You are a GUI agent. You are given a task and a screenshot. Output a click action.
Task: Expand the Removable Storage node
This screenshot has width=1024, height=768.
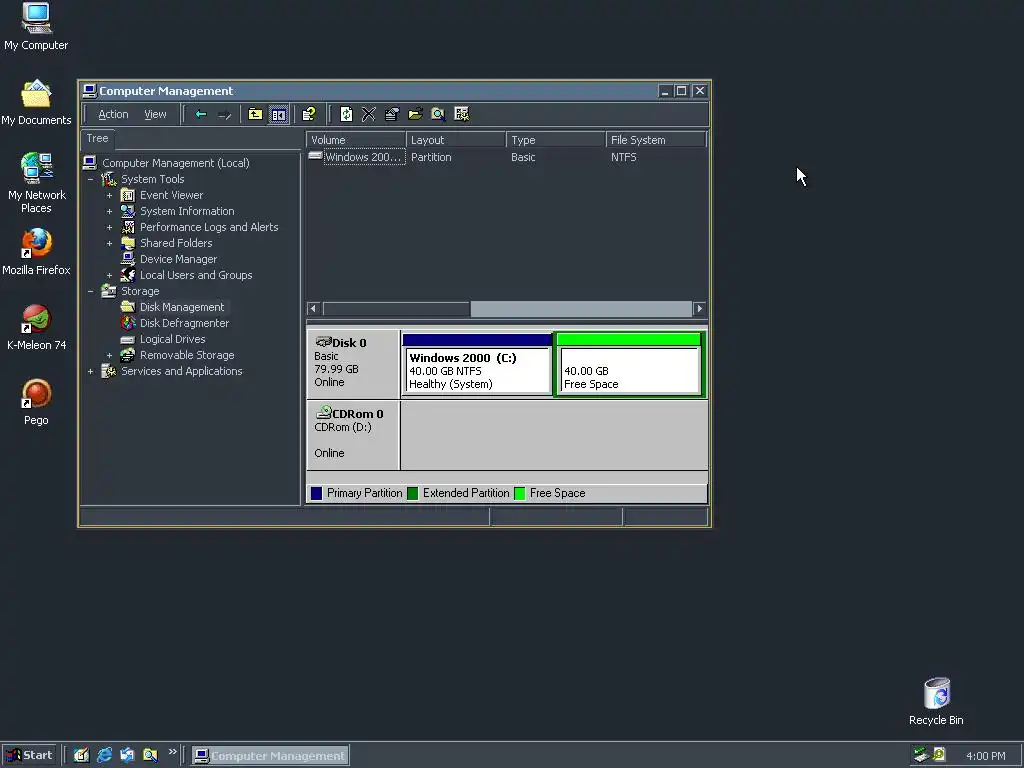109,355
